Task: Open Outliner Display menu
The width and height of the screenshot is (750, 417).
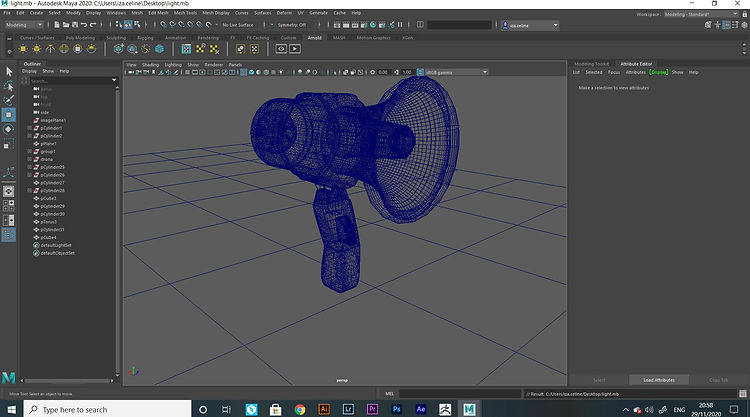Action: 29,71
